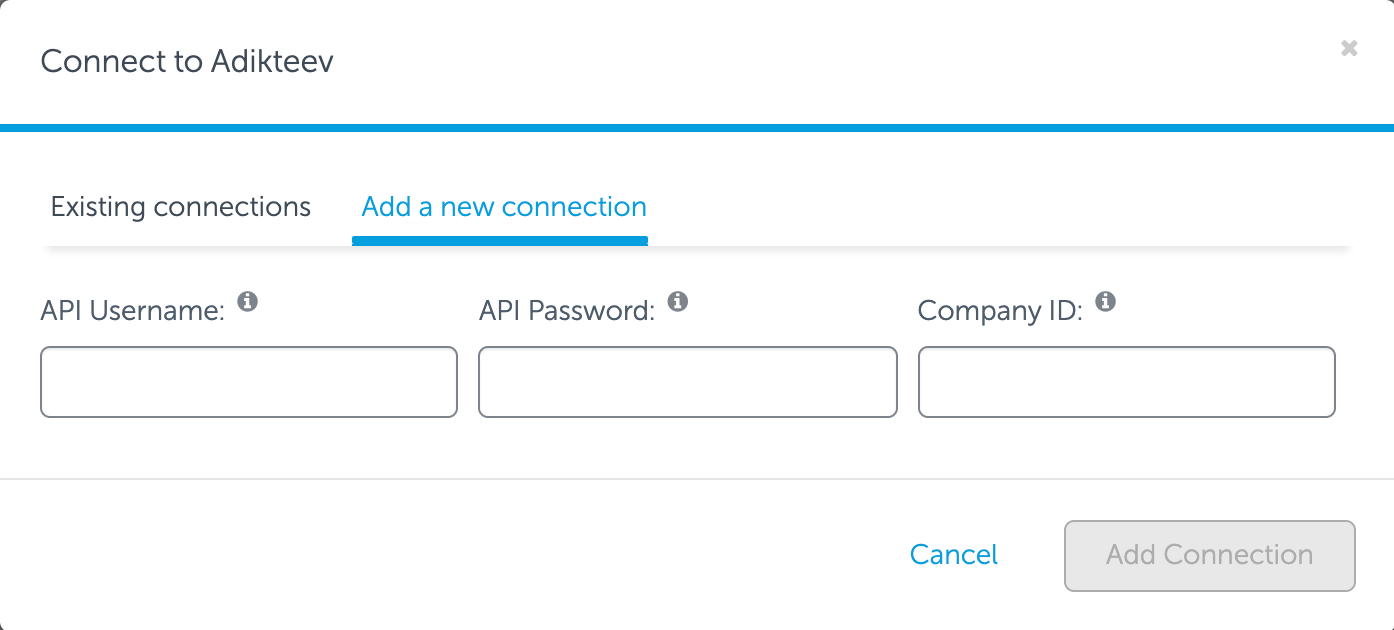The height and width of the screenshot is (630, 1394).
Task: Switch to the Existing connections tab
Action: [x=181, y=207]
